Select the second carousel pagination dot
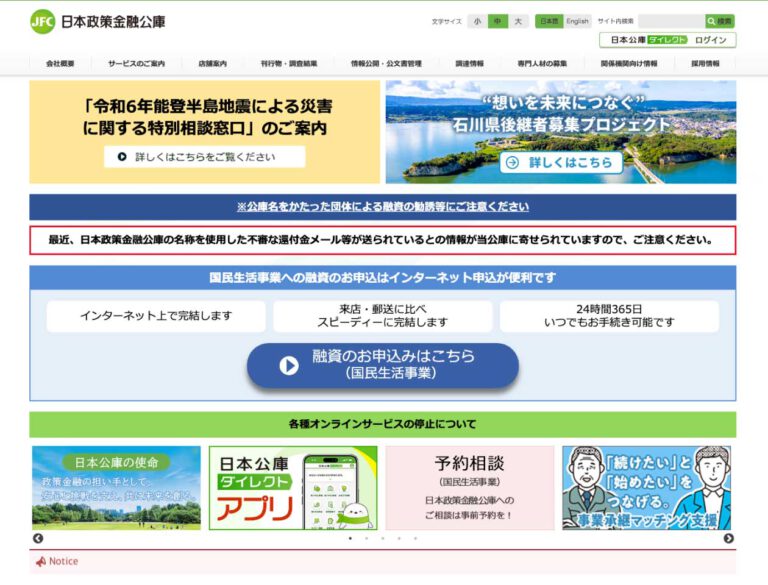The width and height of the screenshot is (768, 585). 366,538
